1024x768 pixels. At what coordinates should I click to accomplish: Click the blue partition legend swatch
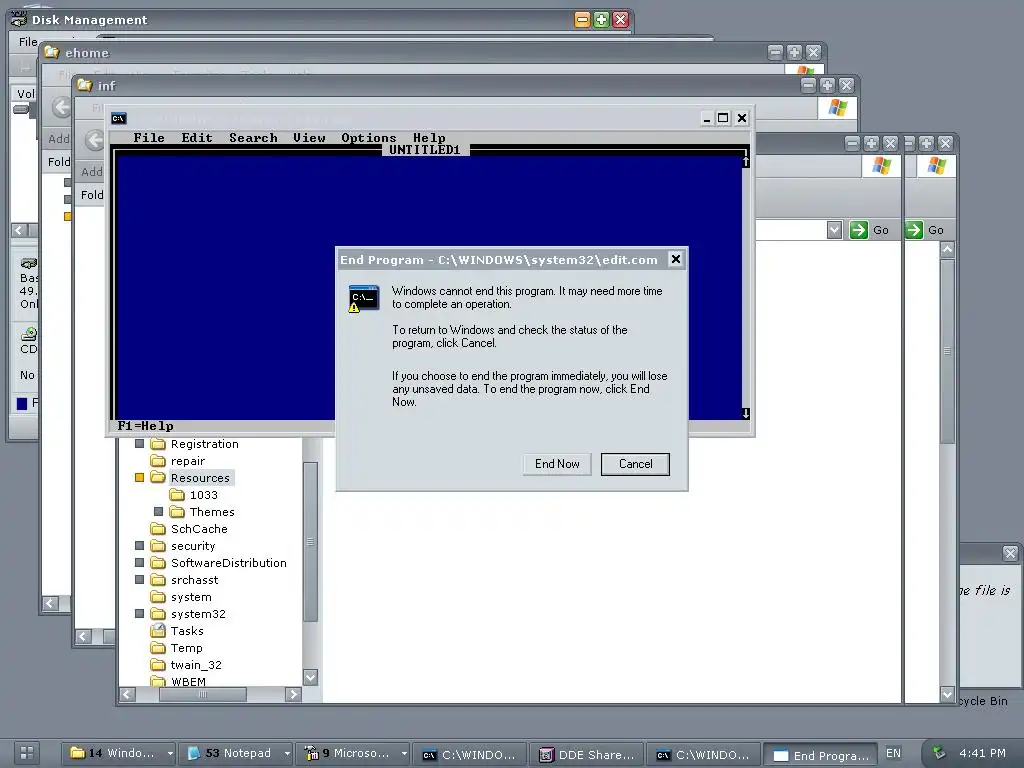22,403
